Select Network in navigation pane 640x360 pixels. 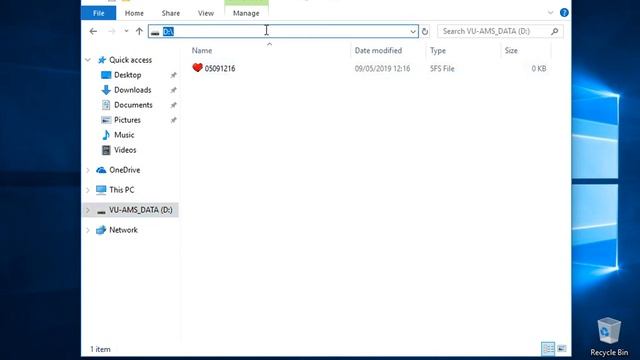[123, 230]
